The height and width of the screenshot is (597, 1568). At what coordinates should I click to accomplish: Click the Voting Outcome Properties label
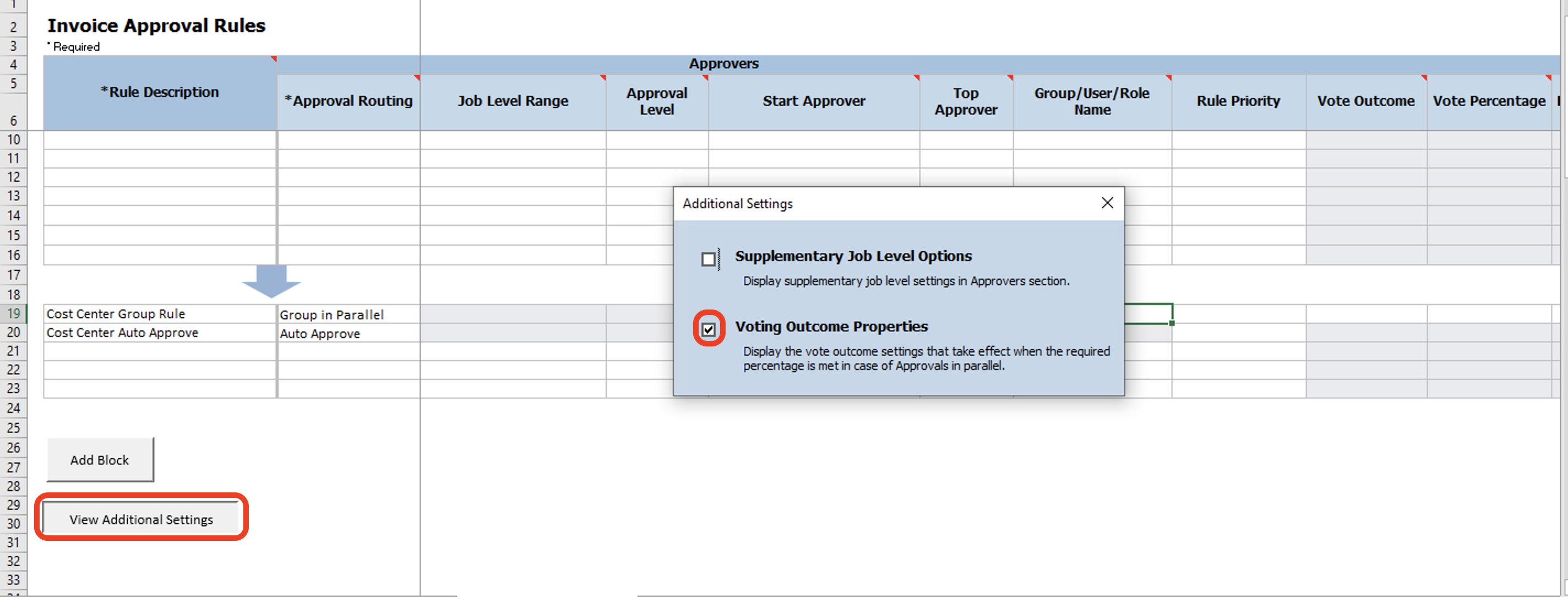coord(831,327)
